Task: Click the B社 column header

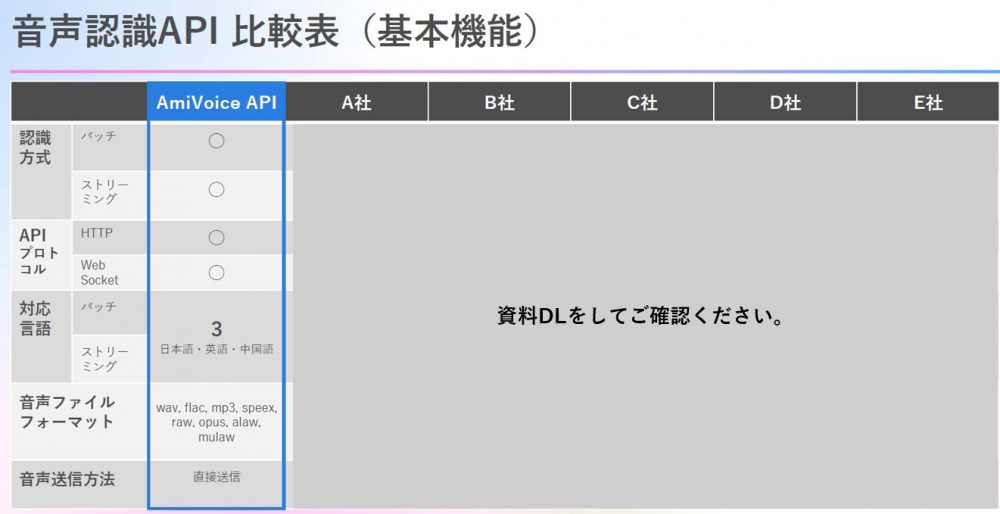Action: (x=499, y=102)
